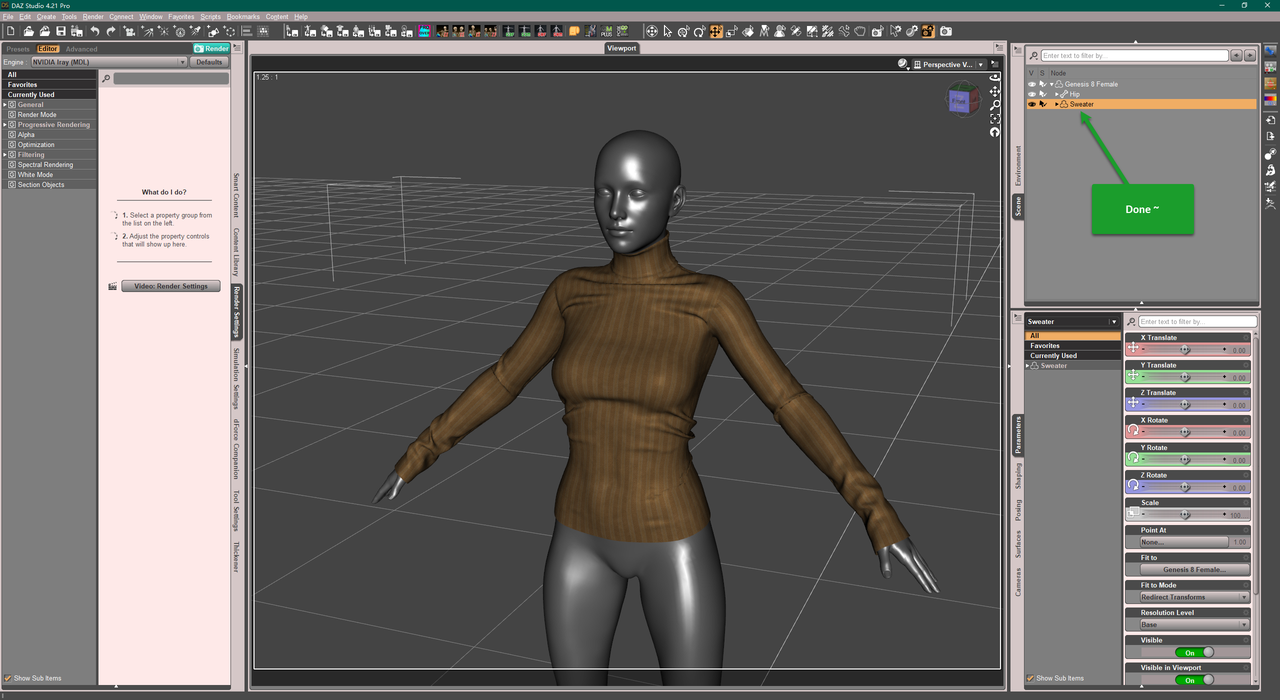Click the Scale property icon
Screen dimensions: 1280x700
point(1133,512)
